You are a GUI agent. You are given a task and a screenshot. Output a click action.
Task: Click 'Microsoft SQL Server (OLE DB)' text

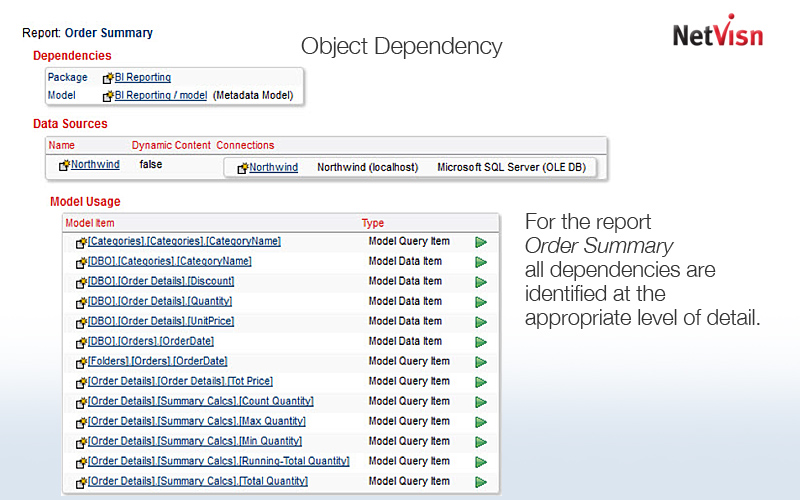[x=511, y=167]
